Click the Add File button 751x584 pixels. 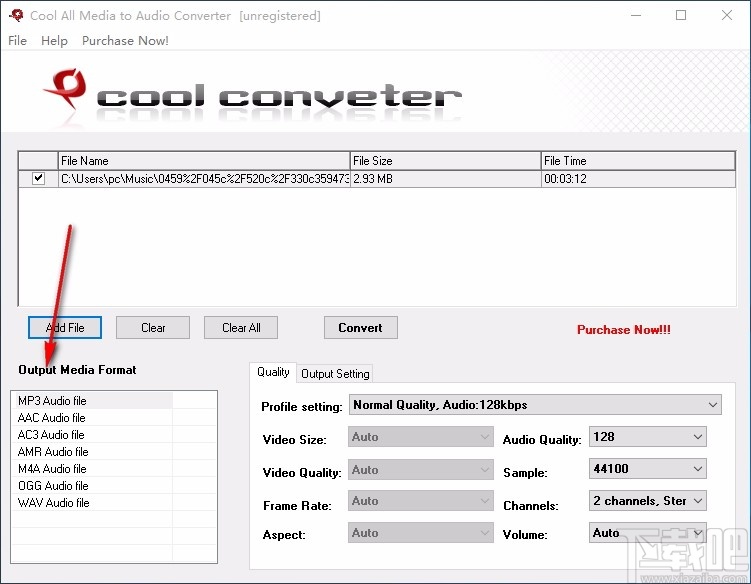click(65, 328)
